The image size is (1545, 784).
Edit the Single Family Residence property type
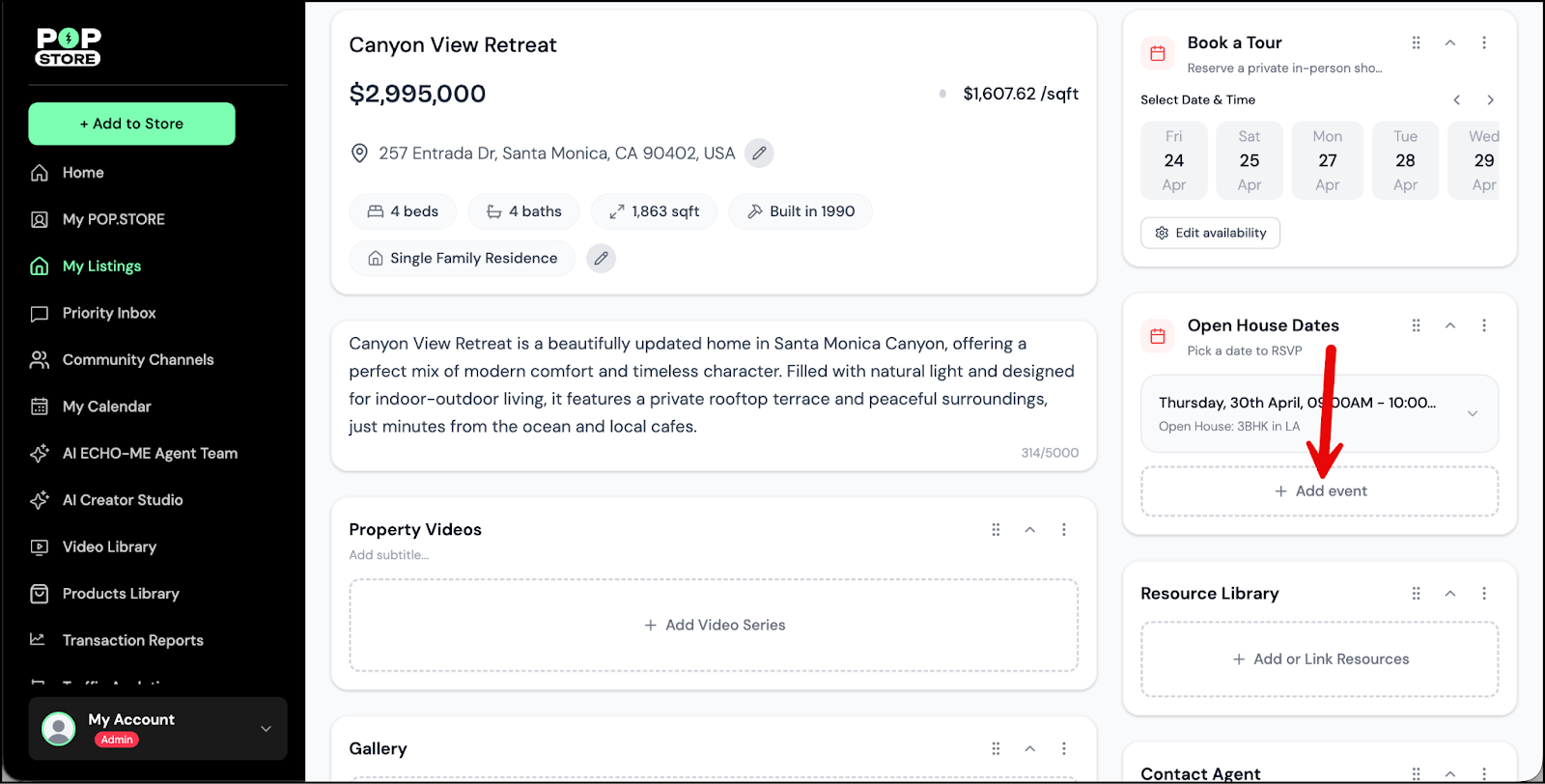(601, 259)
